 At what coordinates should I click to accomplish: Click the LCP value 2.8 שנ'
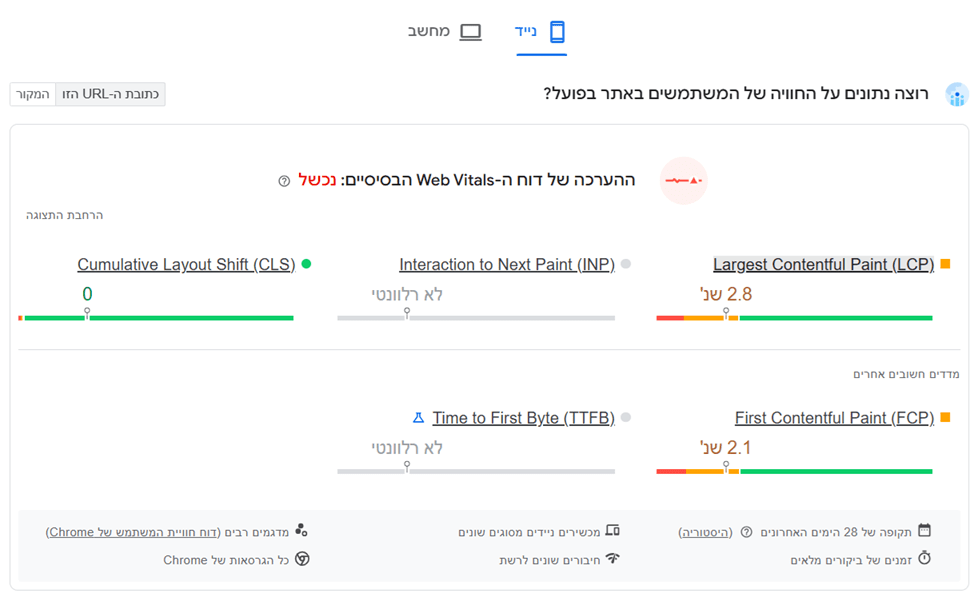726,294
